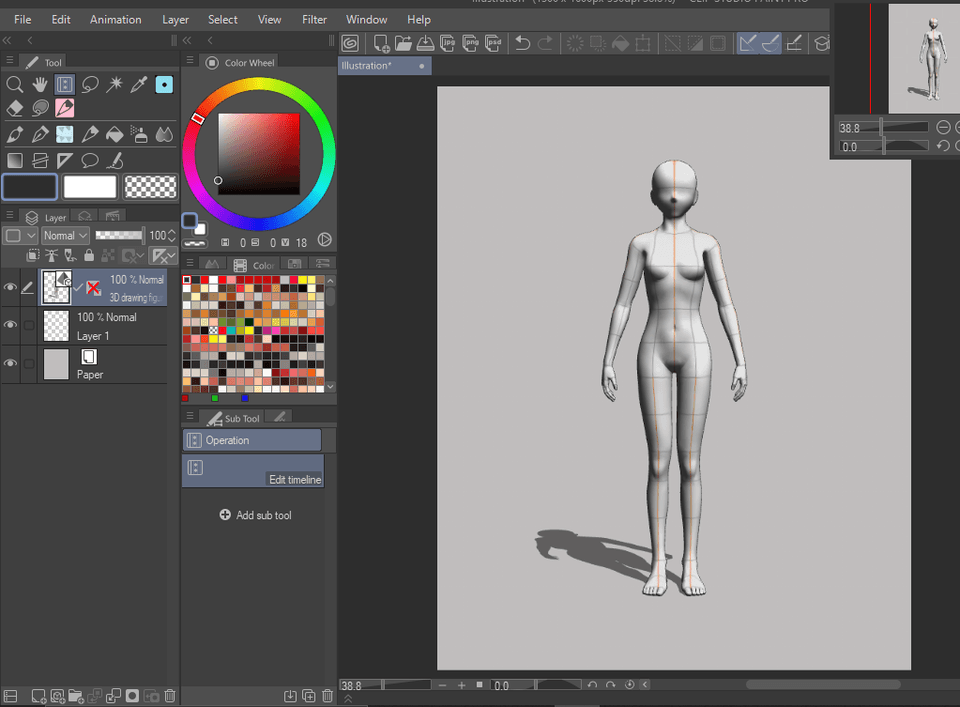Open Color Wheel palette menu hamburger

coord(190,61)
